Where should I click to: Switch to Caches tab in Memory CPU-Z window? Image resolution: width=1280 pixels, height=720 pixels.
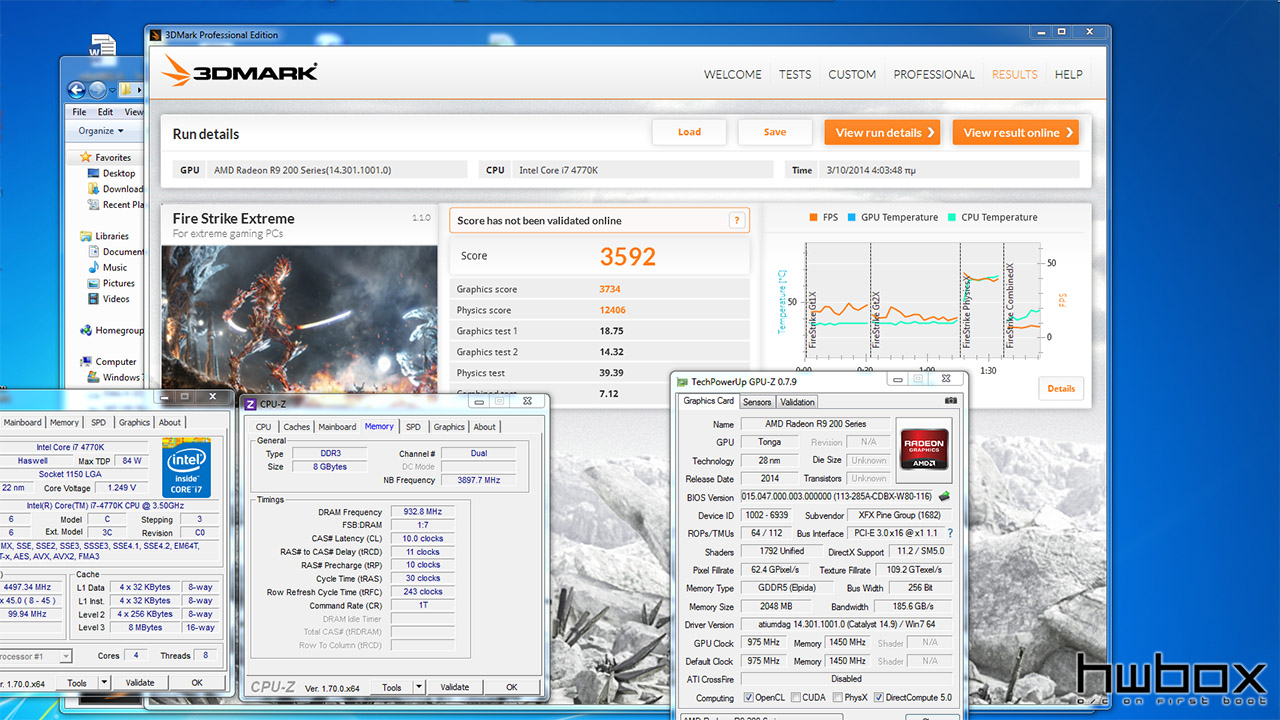coord(297,427)
